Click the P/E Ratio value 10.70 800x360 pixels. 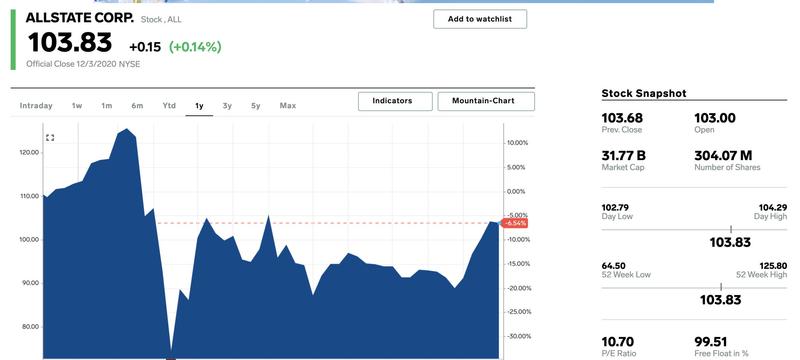[617, 342]
